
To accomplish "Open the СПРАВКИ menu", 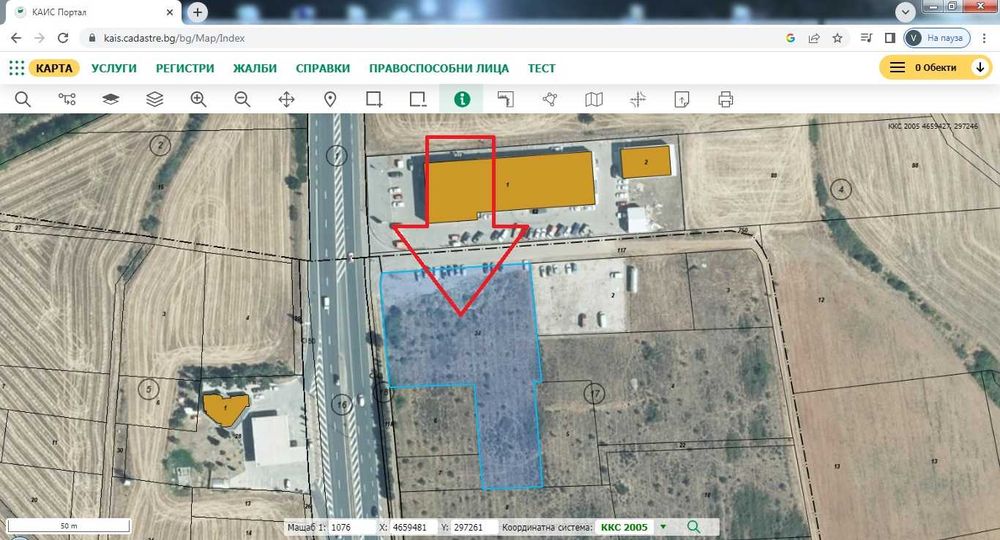I will tap(323, 68).
